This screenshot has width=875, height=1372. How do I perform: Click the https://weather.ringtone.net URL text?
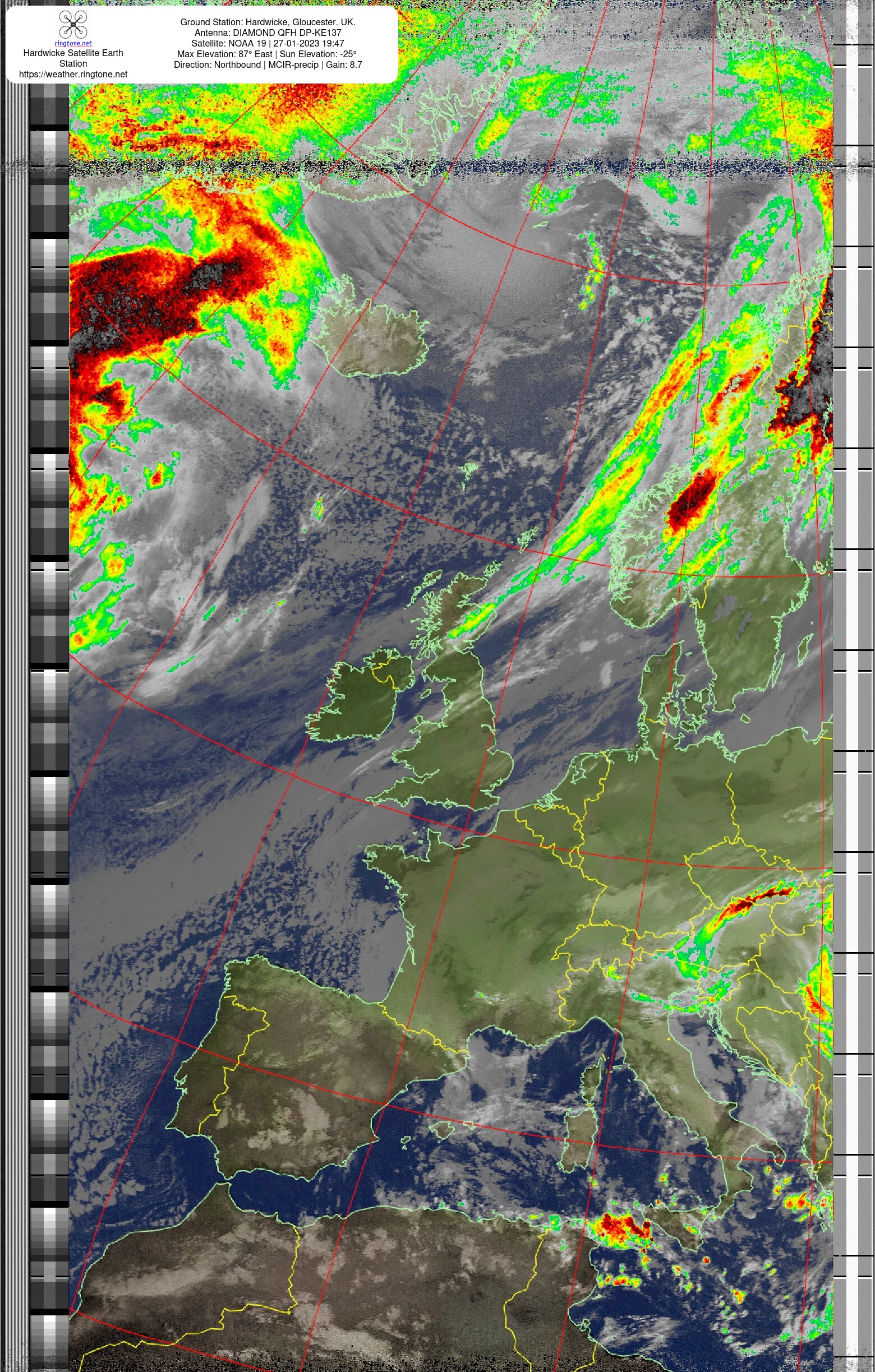click(73, 74)
